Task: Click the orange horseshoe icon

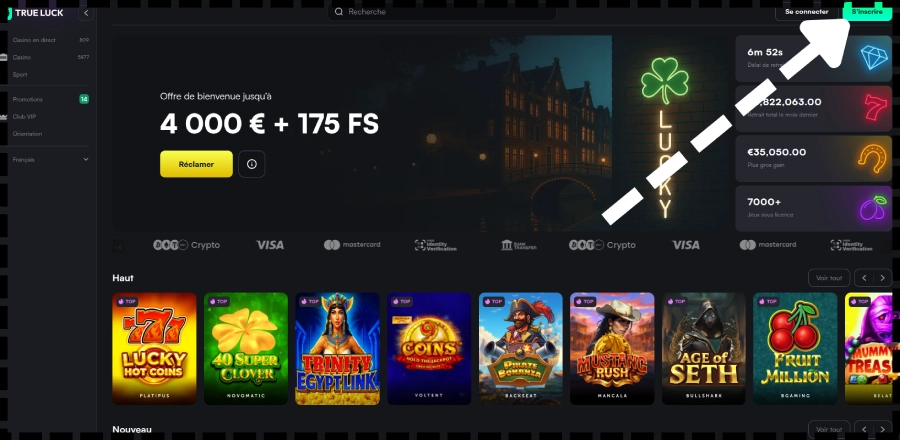Action: [871, 158]
